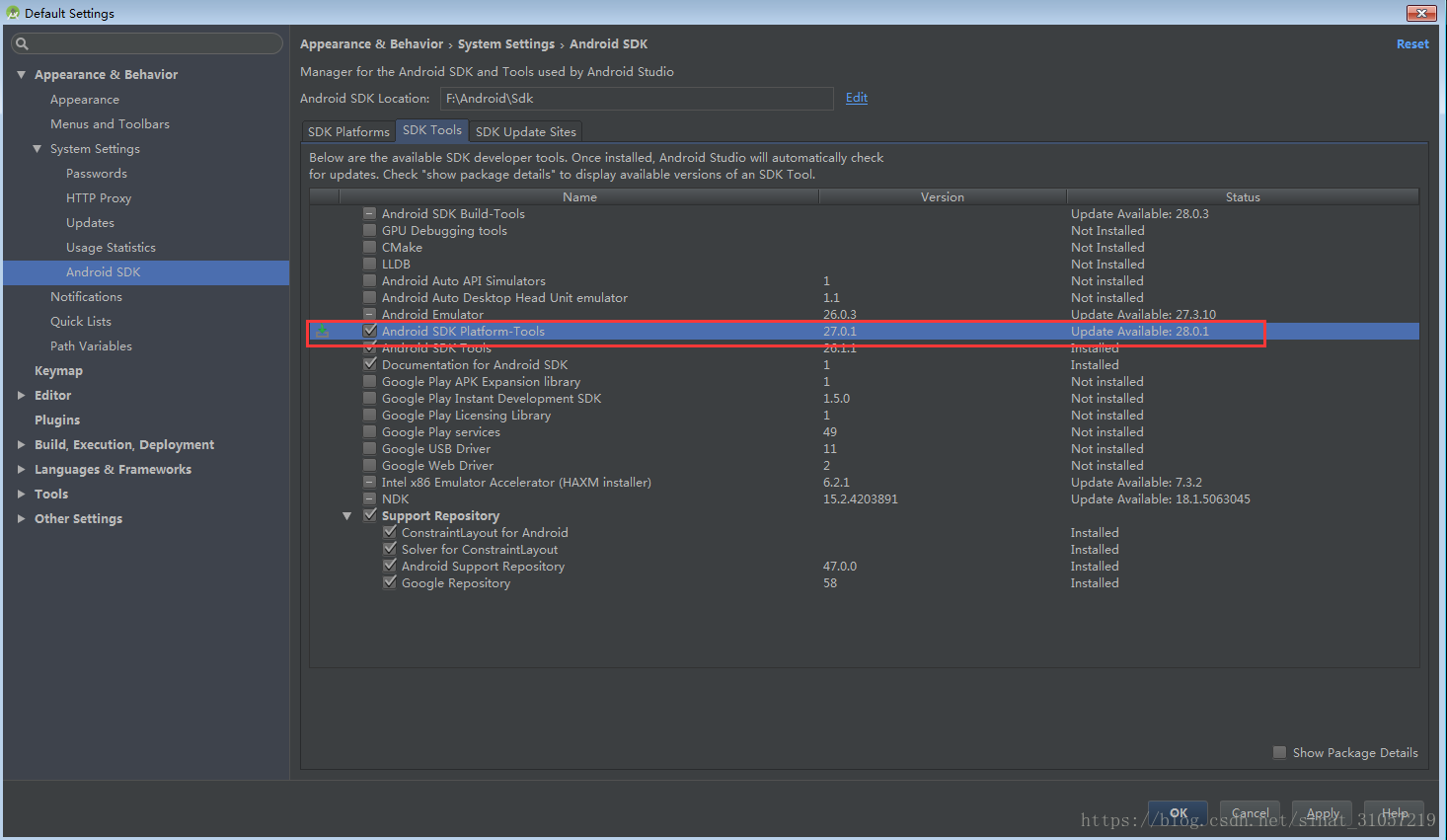The height and width of the screenshot is (840, 1447).
Task: Select Usage Statistics item
Action: pos(111,248)
